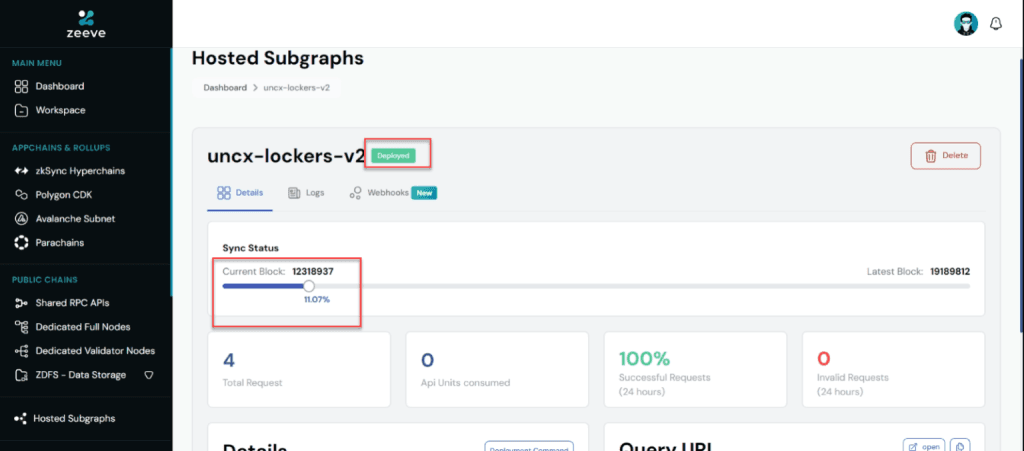Click the Hosted Subgraphs nodes icon
1024x451 pixels.
pos(20,418)
